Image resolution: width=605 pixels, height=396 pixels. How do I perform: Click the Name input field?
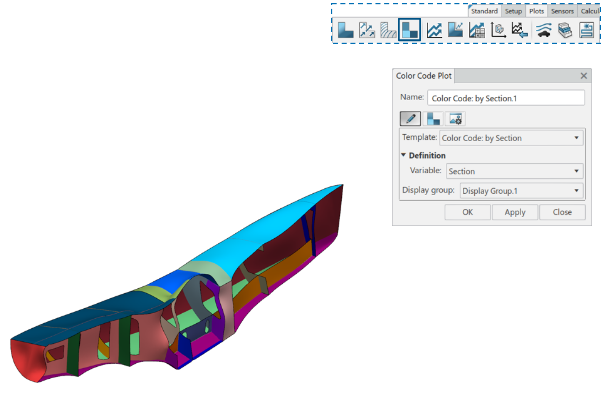click(x=506, y=98)
